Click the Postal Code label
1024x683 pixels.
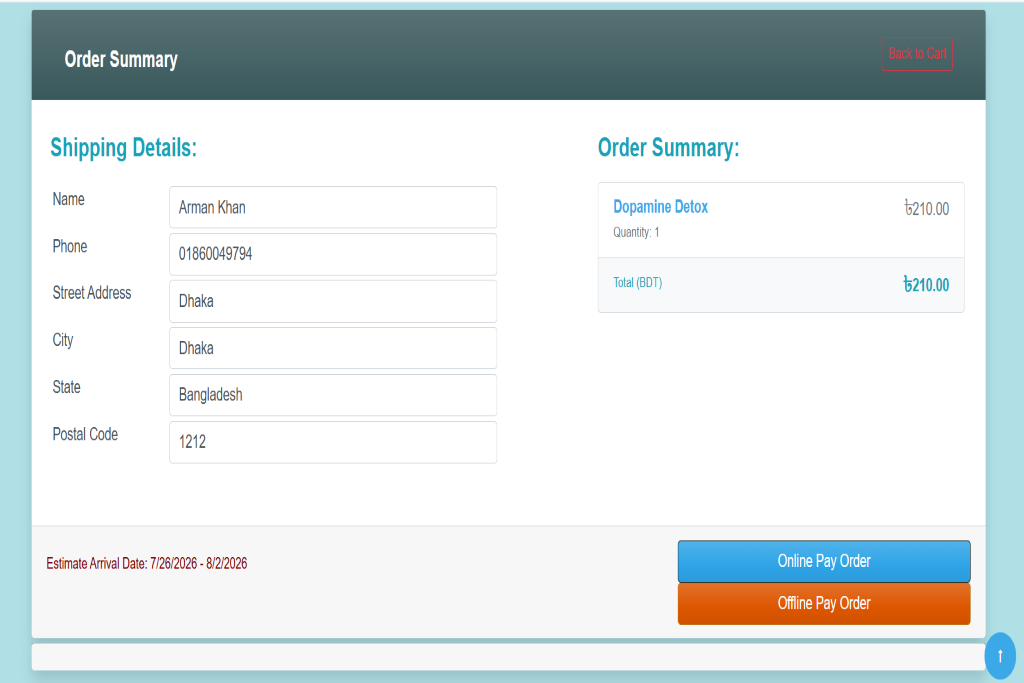click(86, 434)
